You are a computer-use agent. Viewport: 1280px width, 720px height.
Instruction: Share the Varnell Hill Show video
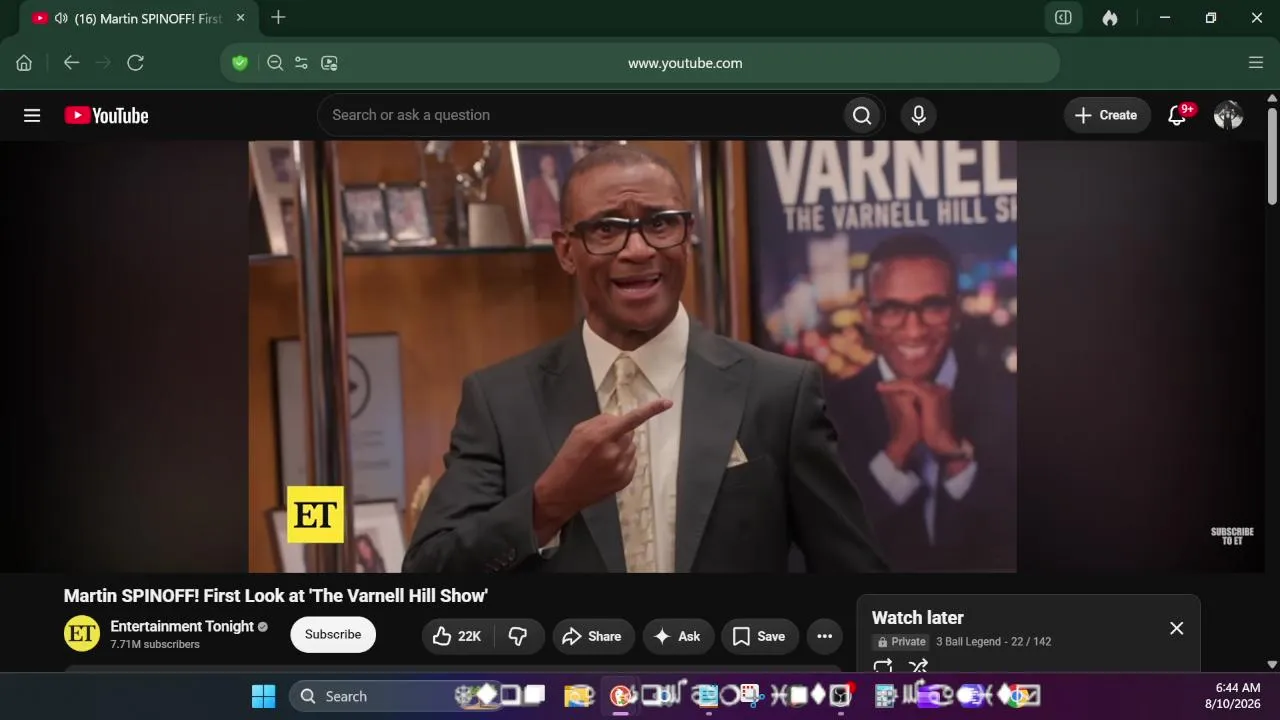[x=593, y=636]
